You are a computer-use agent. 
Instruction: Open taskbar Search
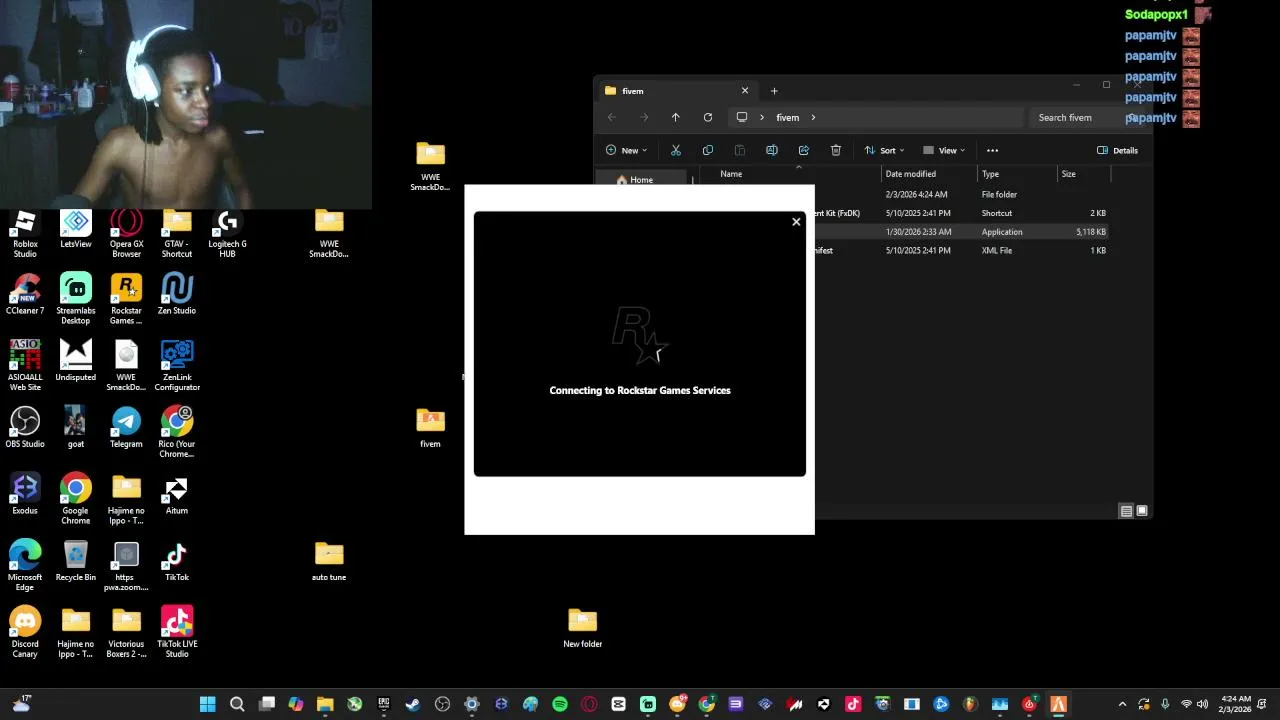[x=237, y=704]
